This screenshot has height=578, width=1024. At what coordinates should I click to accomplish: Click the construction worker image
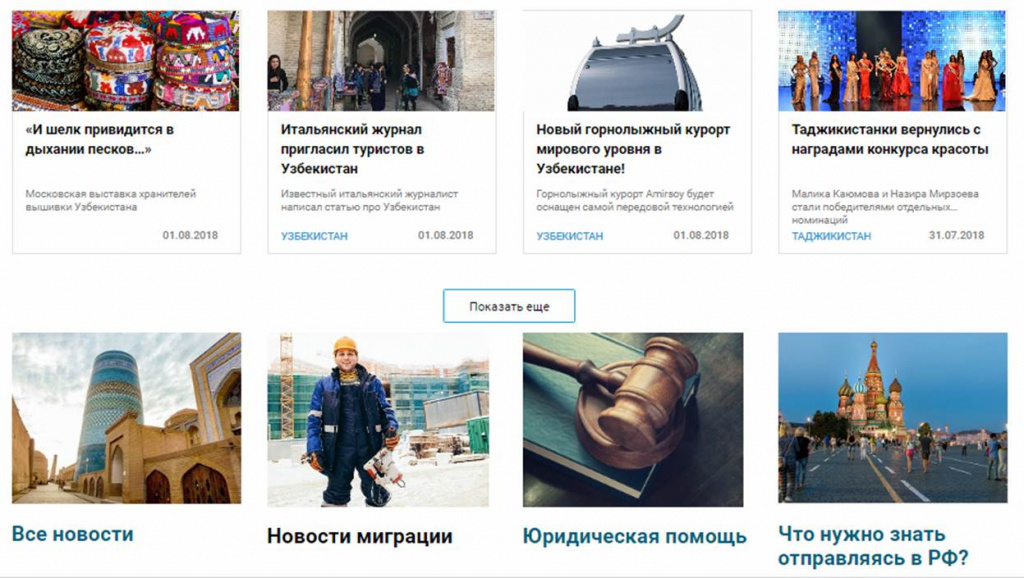(x=378, y=419)
